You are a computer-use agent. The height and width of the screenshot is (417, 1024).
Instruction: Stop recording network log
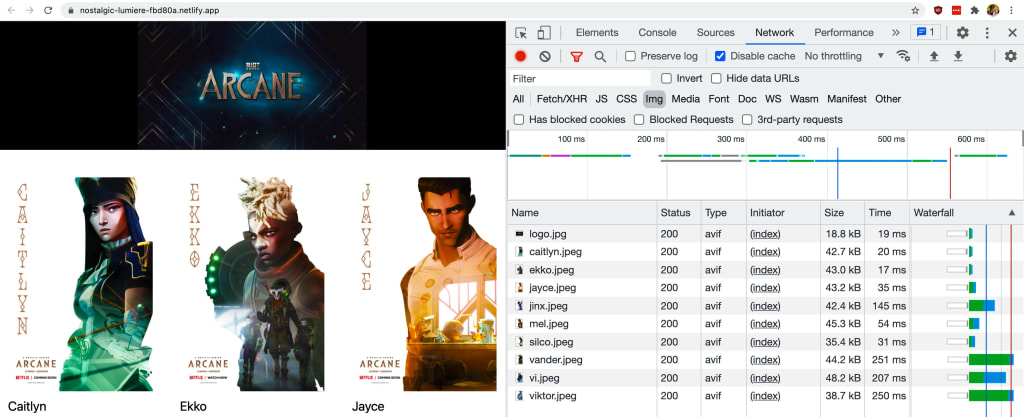point(520,57)
